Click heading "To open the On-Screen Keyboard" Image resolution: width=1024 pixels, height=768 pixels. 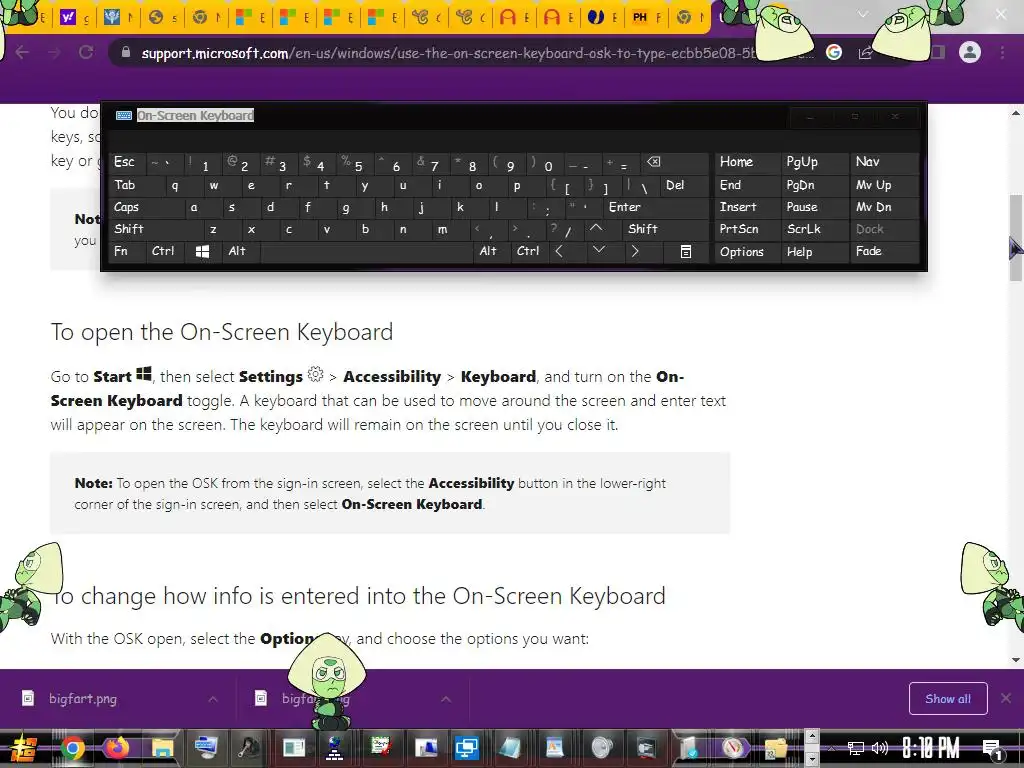tap(222, 332)
